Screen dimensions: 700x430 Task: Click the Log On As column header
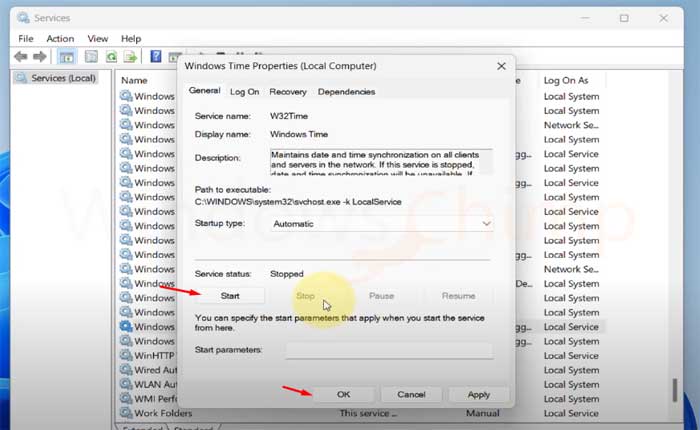[566, 80]
